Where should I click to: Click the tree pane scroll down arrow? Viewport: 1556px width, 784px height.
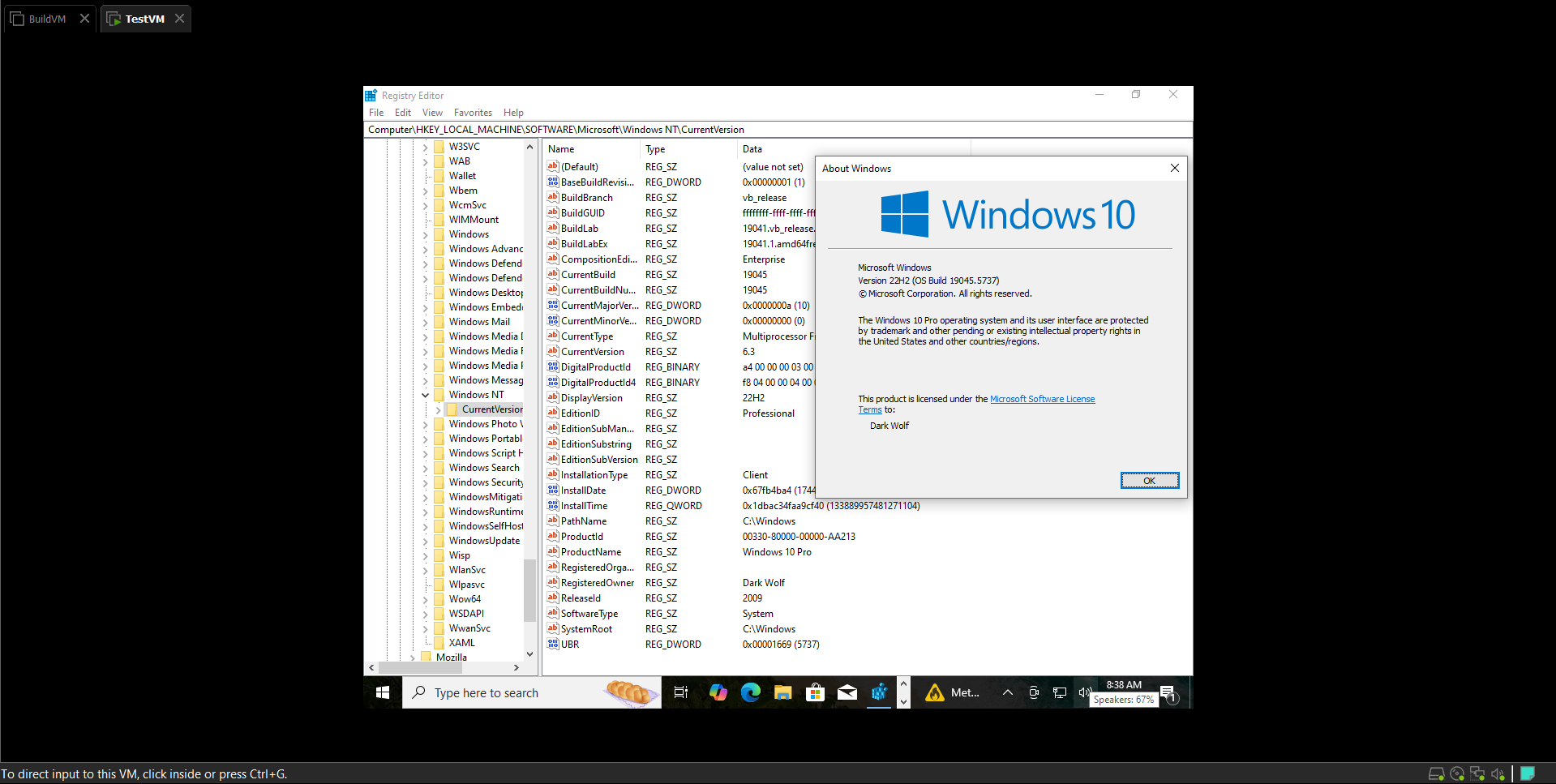point(529,653)
